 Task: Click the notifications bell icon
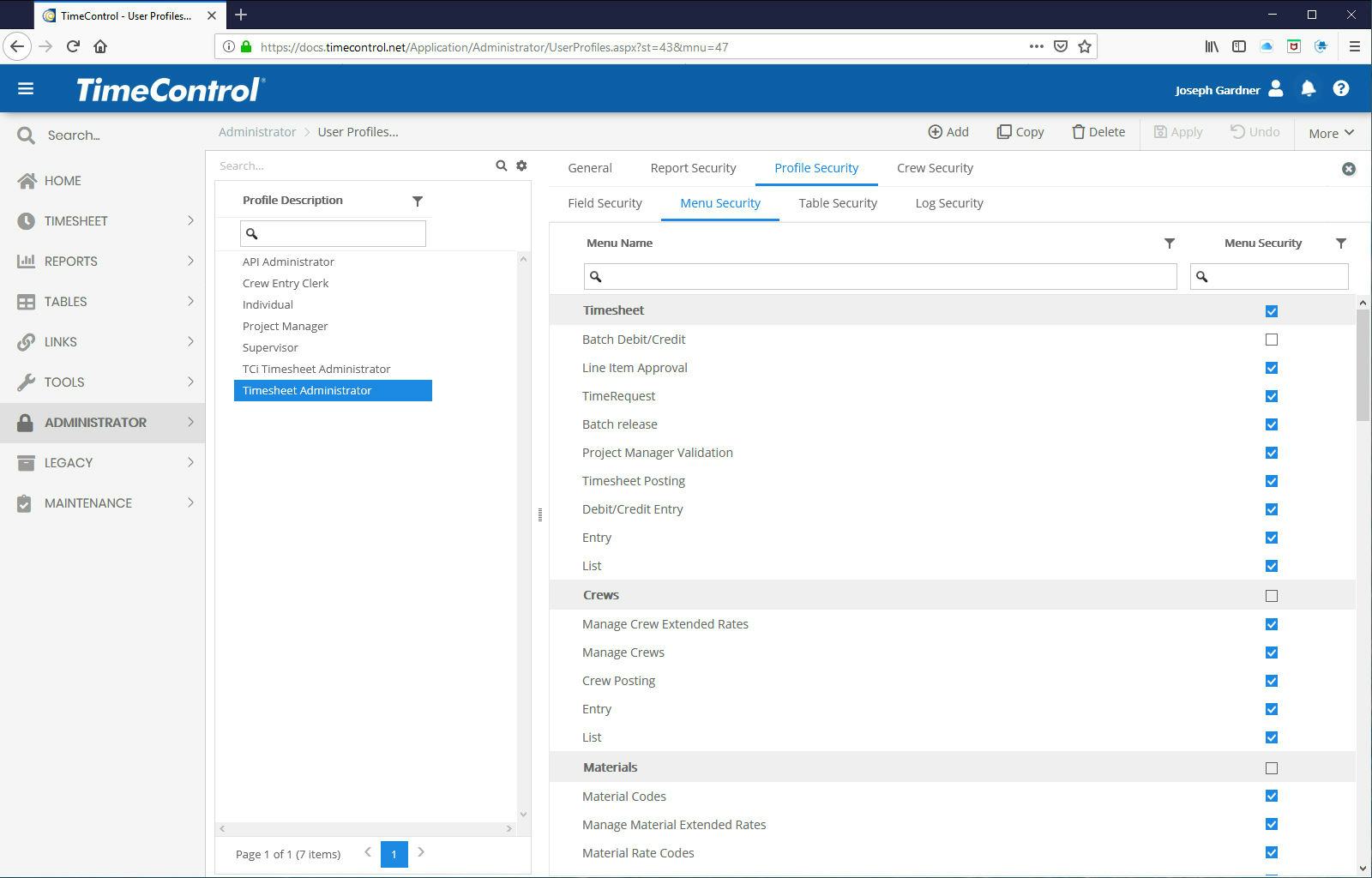coord(1307,88)
